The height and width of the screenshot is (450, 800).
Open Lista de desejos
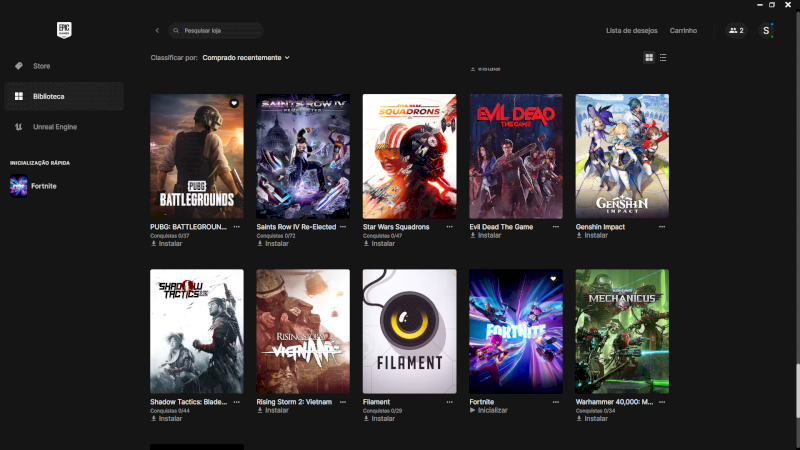click(x=631, y=31)
